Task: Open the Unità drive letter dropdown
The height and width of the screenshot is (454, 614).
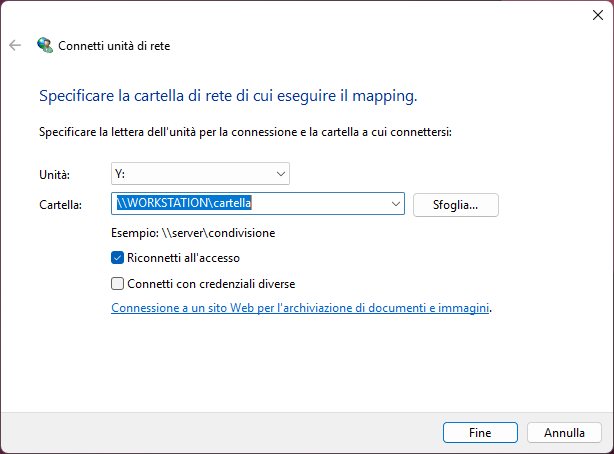Action: coord(200,174)
